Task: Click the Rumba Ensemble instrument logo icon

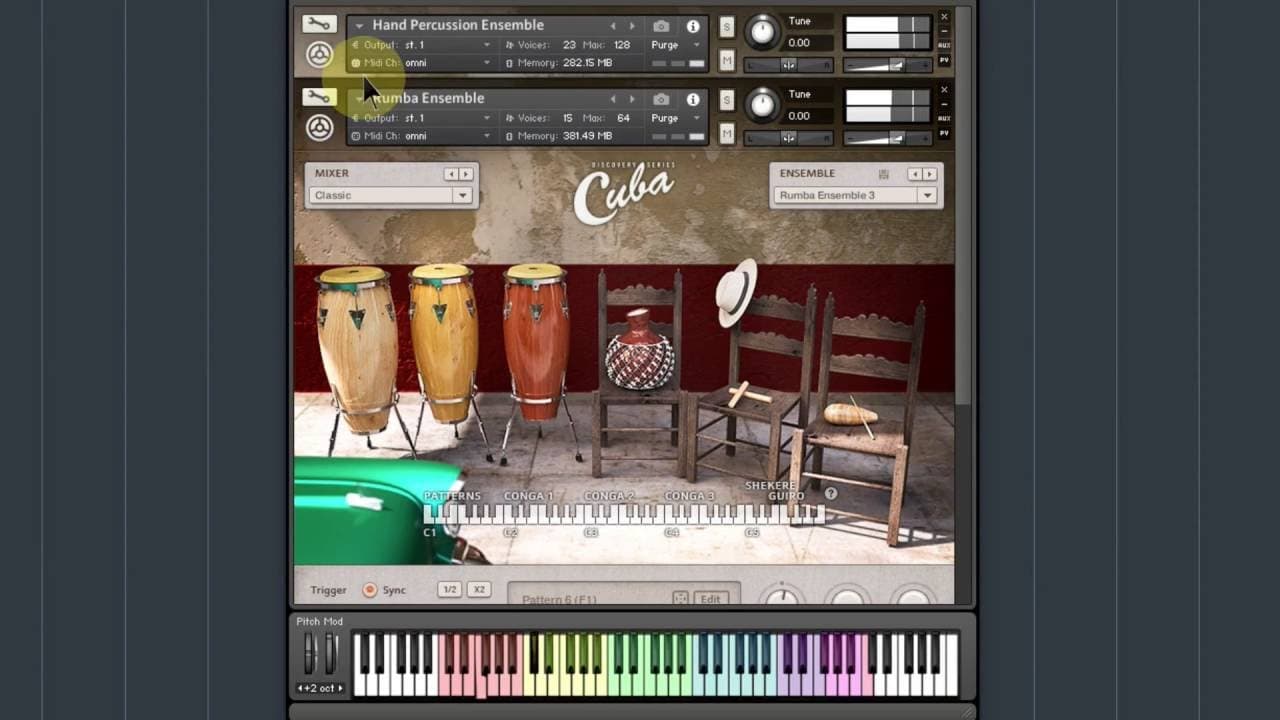Action: click(319, 128)
